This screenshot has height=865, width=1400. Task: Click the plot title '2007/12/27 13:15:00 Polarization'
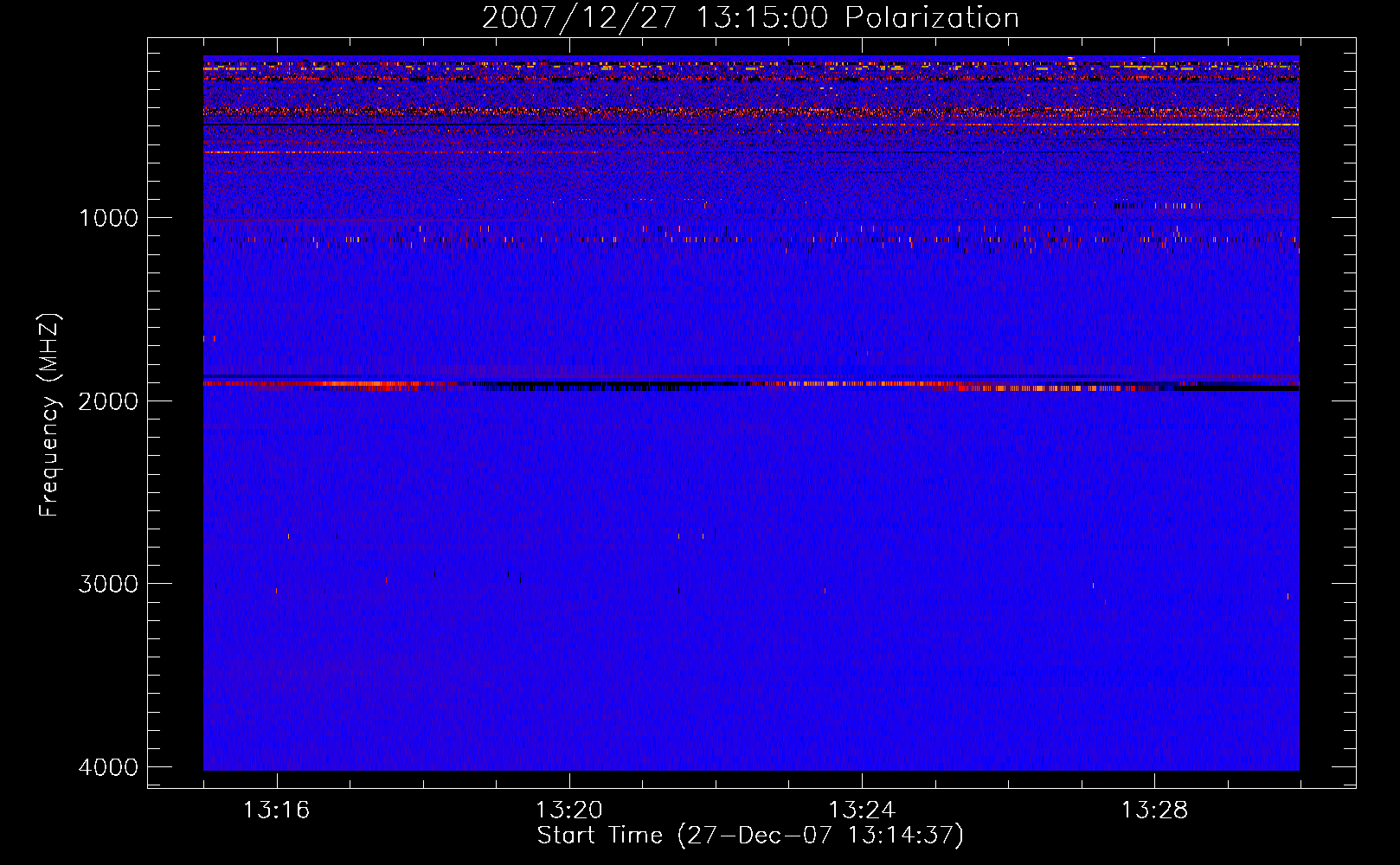click(750, 18)
